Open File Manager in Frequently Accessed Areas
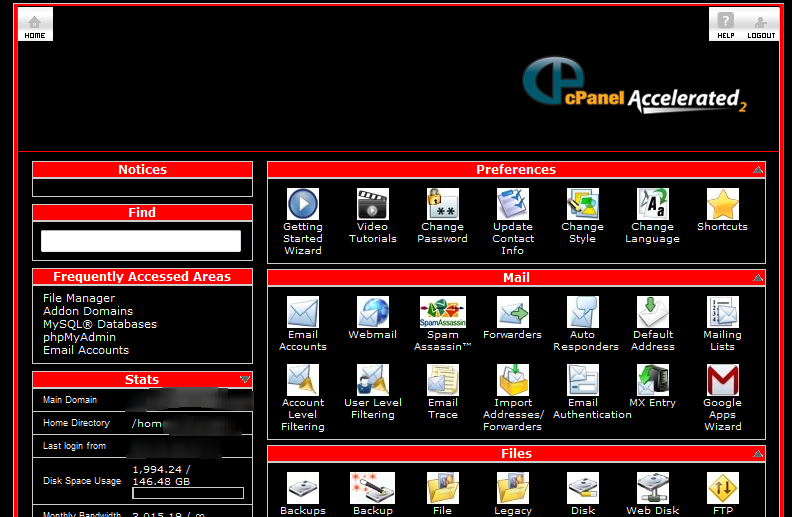Viewport: 792px width, 517px height. click(79, 298)
